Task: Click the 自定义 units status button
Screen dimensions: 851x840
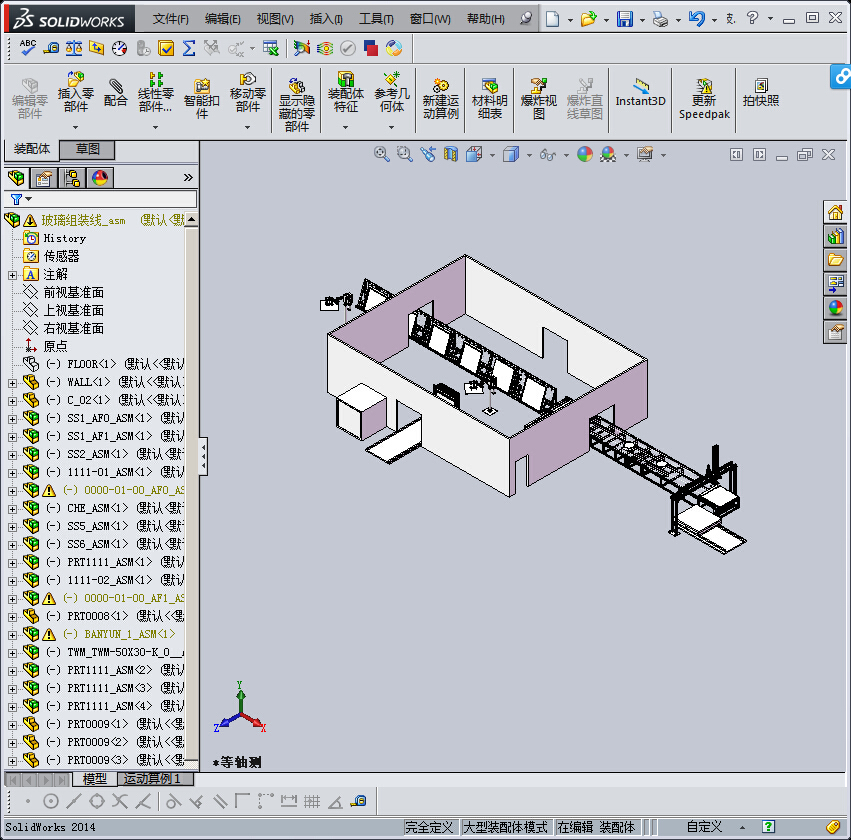Action: [704, 827]
